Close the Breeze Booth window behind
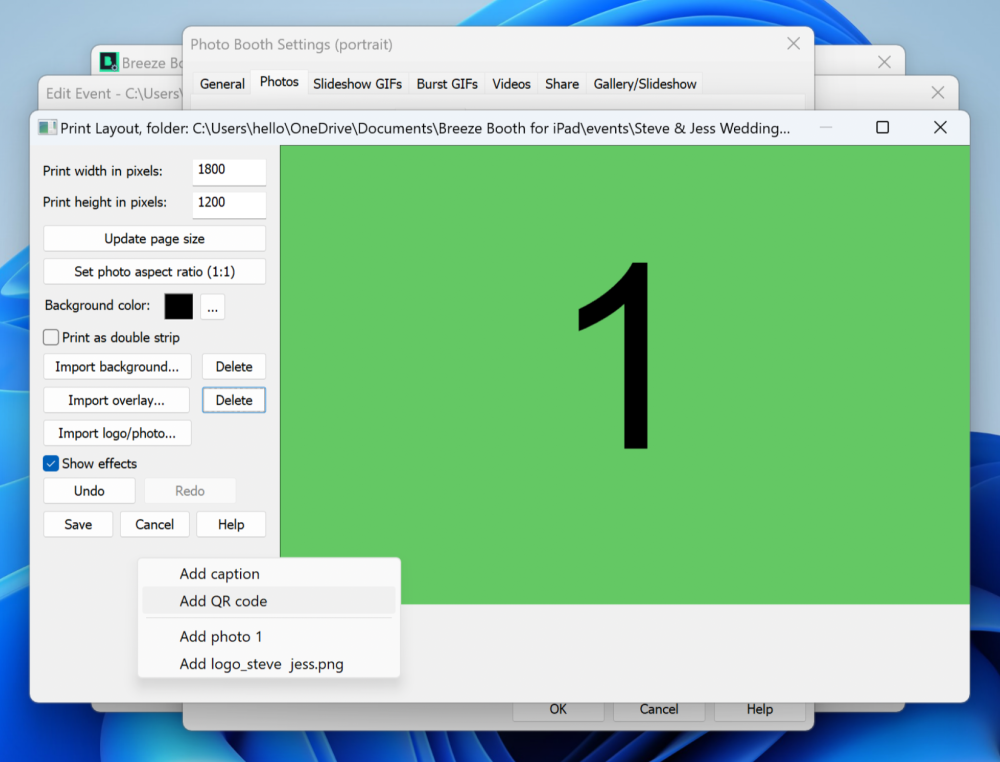 pos(884,62)
